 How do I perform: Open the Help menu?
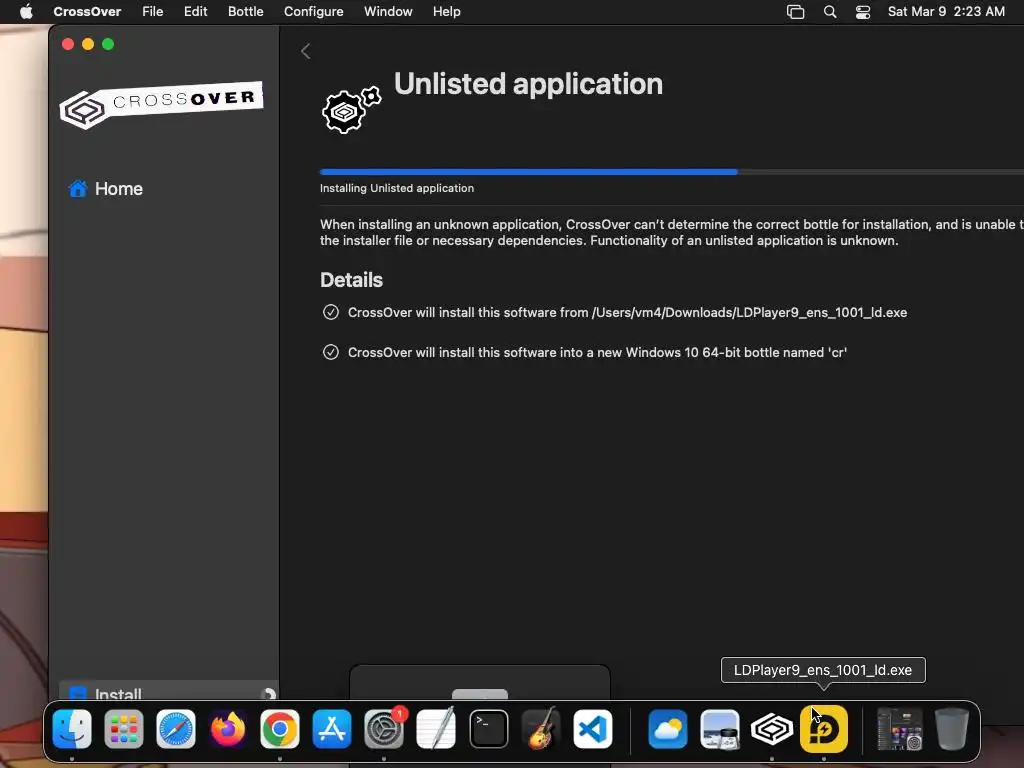pyautogui.click(x=447, y=12)
